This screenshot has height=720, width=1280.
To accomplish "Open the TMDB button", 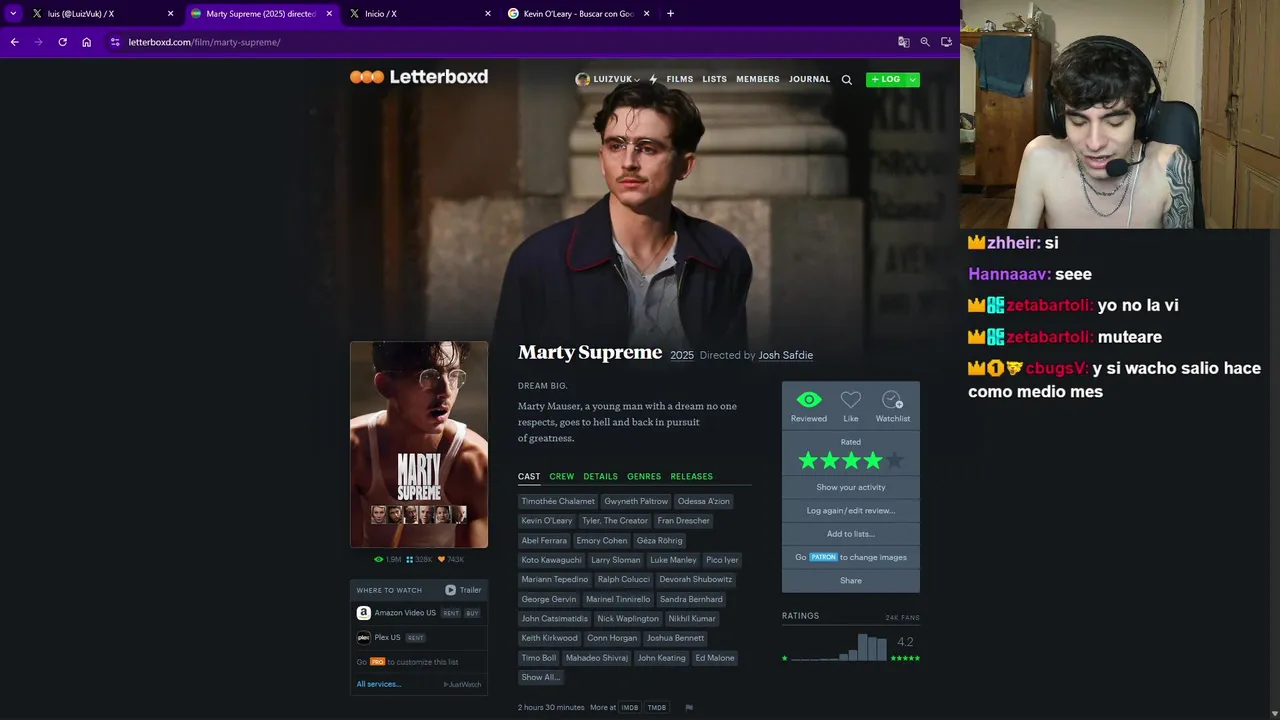I will (657, 708).
